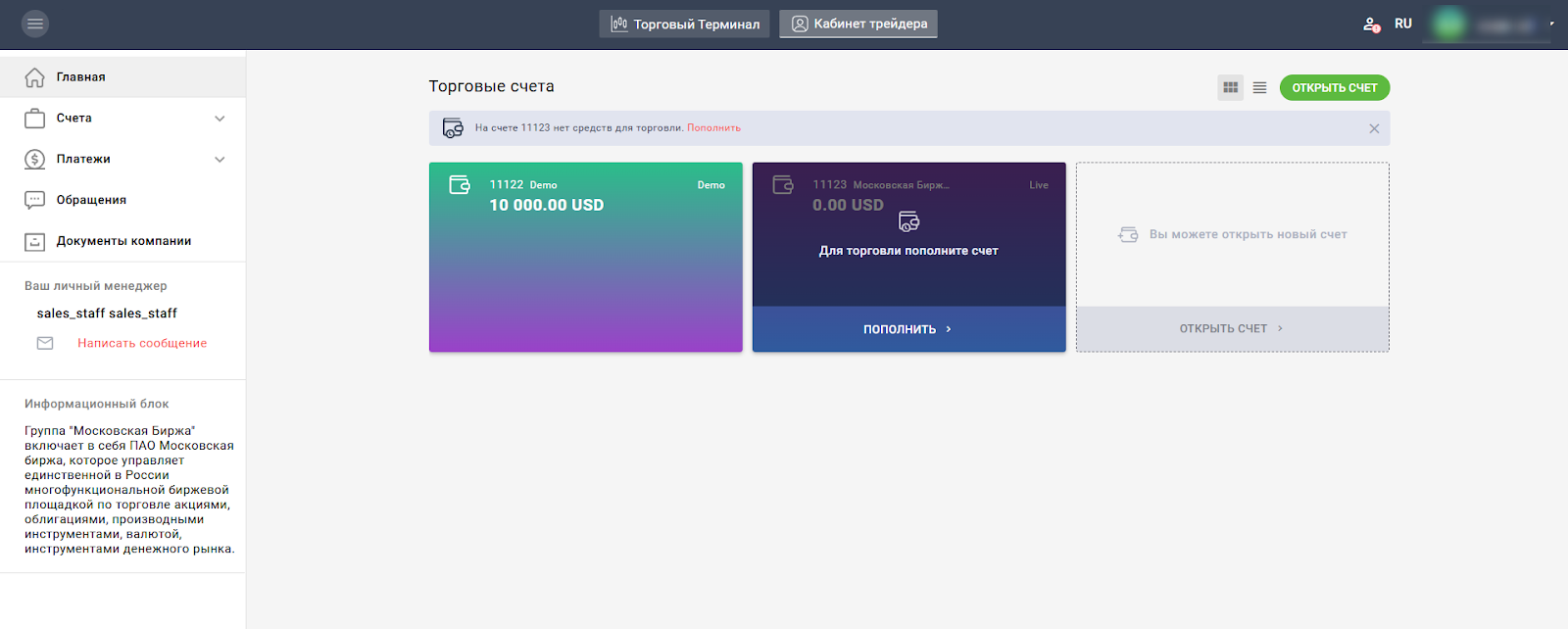Switch to the Кабинет трейдера tab
Screen dimensions: 1568x629
click(858, 24)
